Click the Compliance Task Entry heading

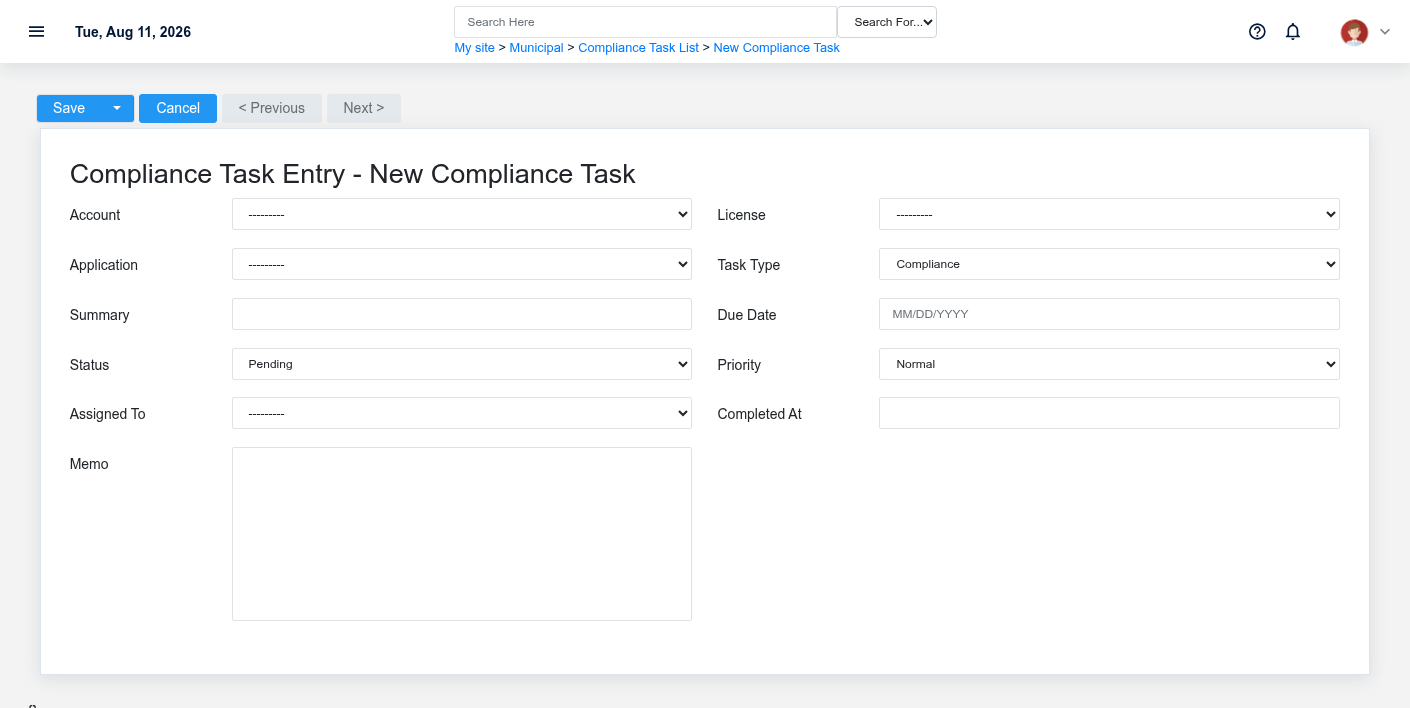coord(353,174)
